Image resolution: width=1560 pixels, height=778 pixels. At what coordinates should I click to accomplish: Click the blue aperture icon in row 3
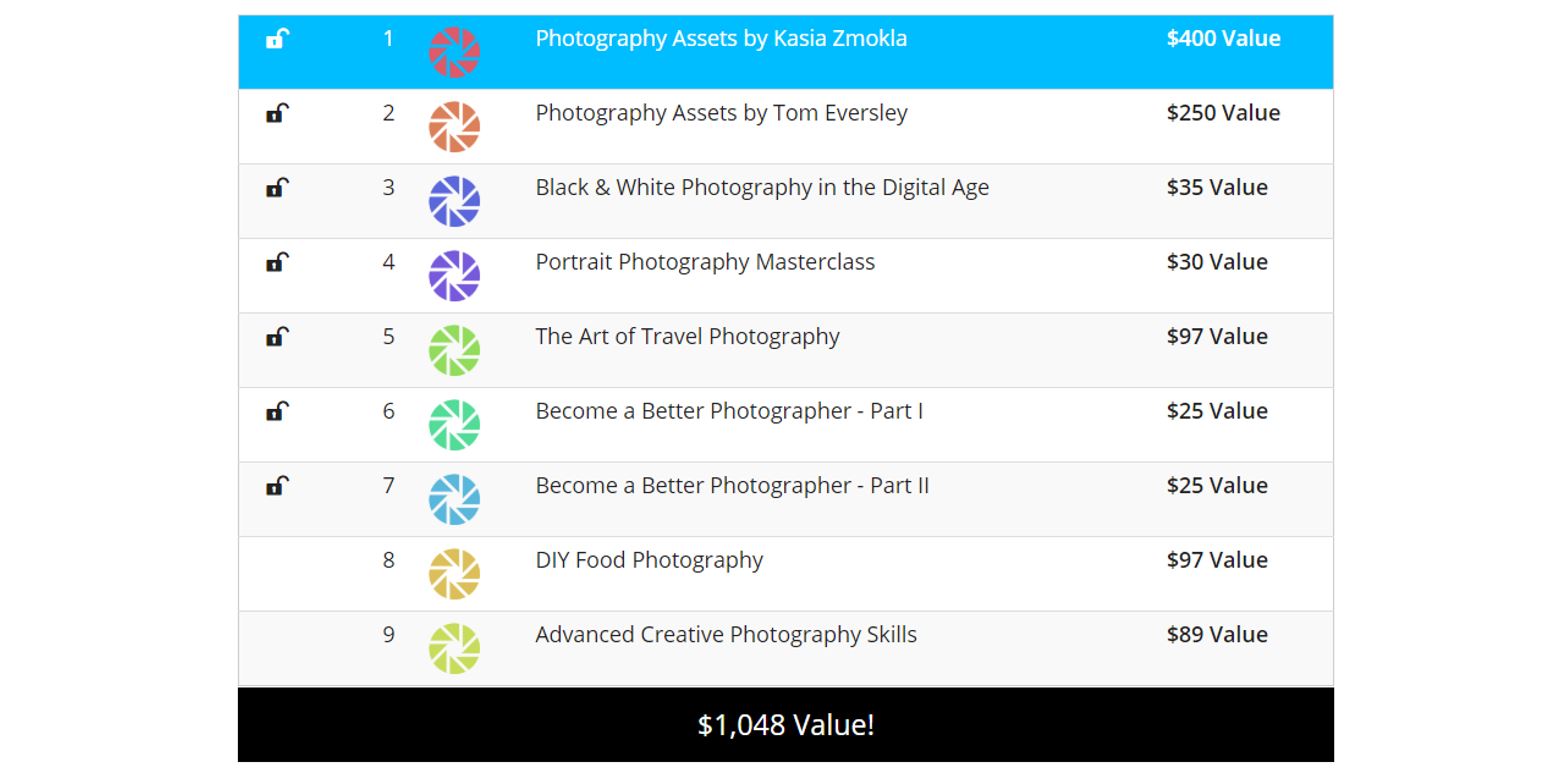pos(454,201)
